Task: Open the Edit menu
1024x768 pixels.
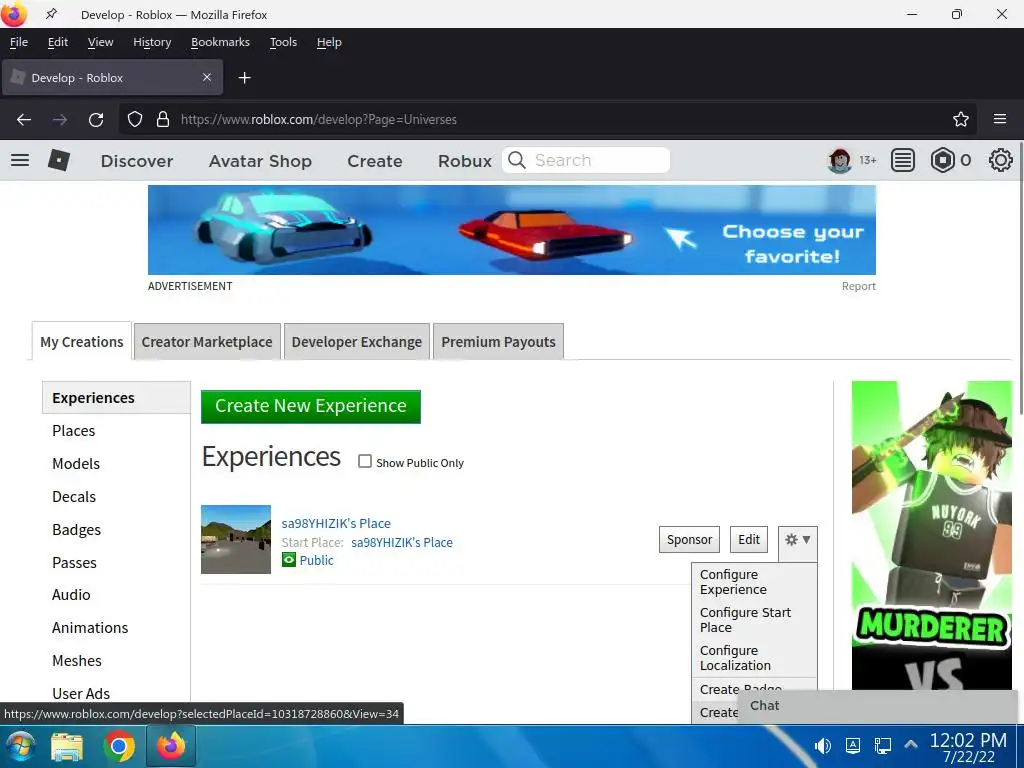Action: click(57, 42)
